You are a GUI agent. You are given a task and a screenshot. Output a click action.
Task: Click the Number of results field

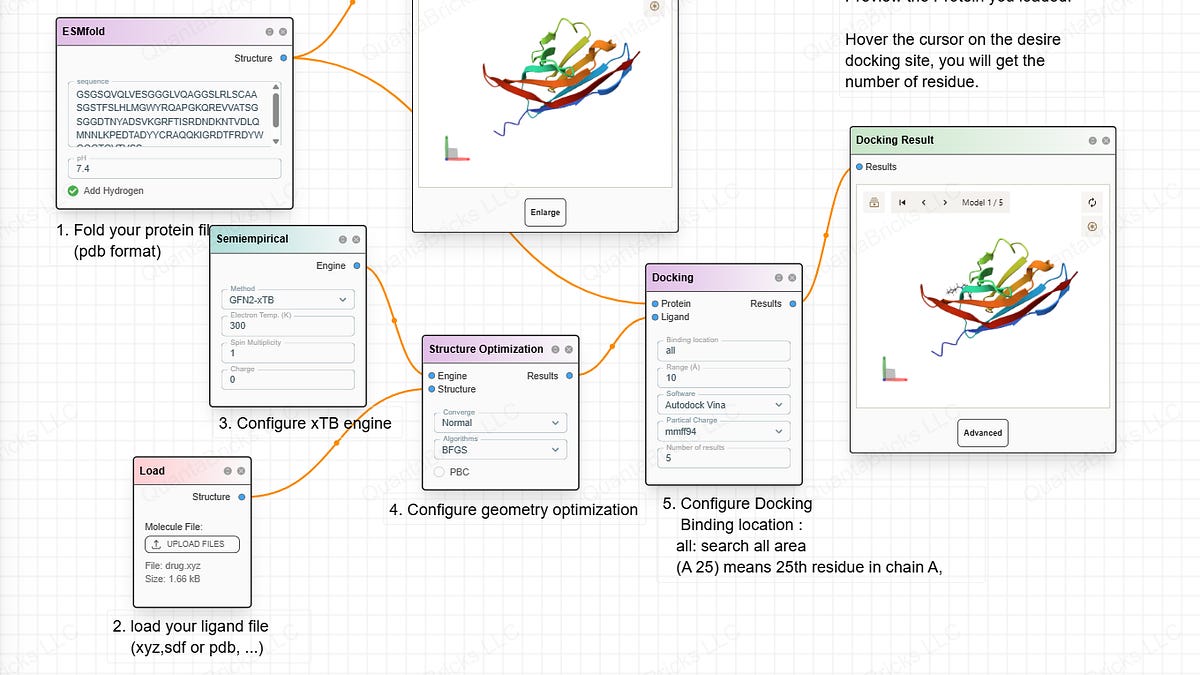click(724, 458)
